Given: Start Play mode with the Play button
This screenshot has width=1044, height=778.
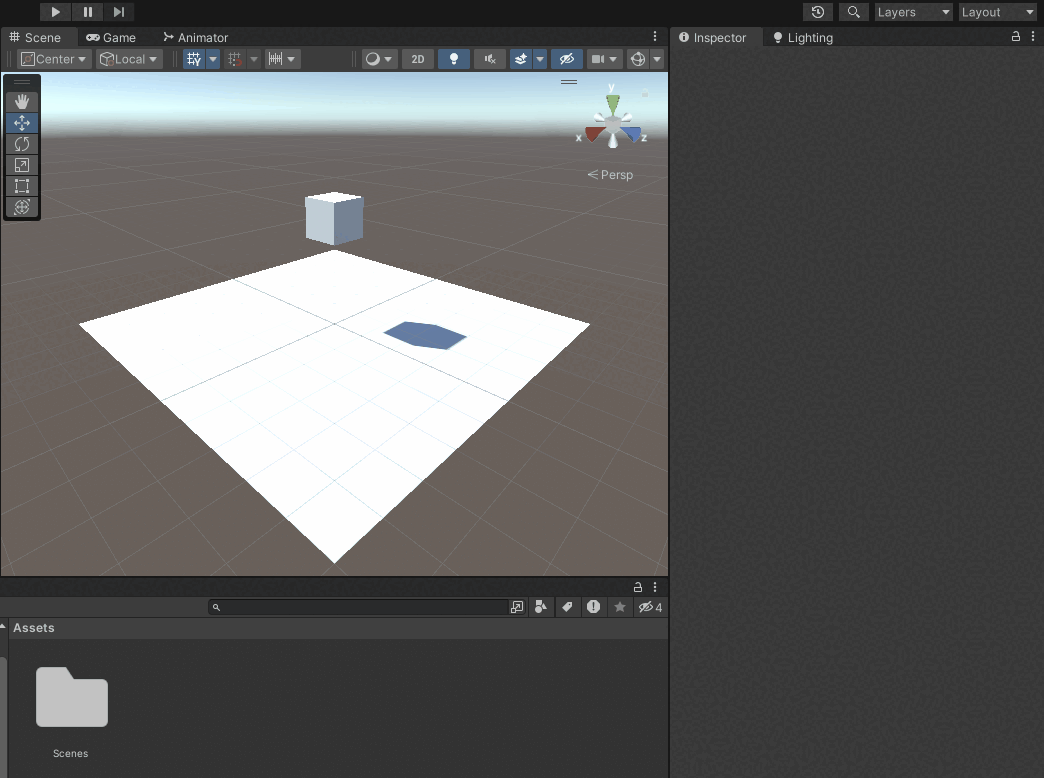Looking at the screenshot, I should 56,12.
